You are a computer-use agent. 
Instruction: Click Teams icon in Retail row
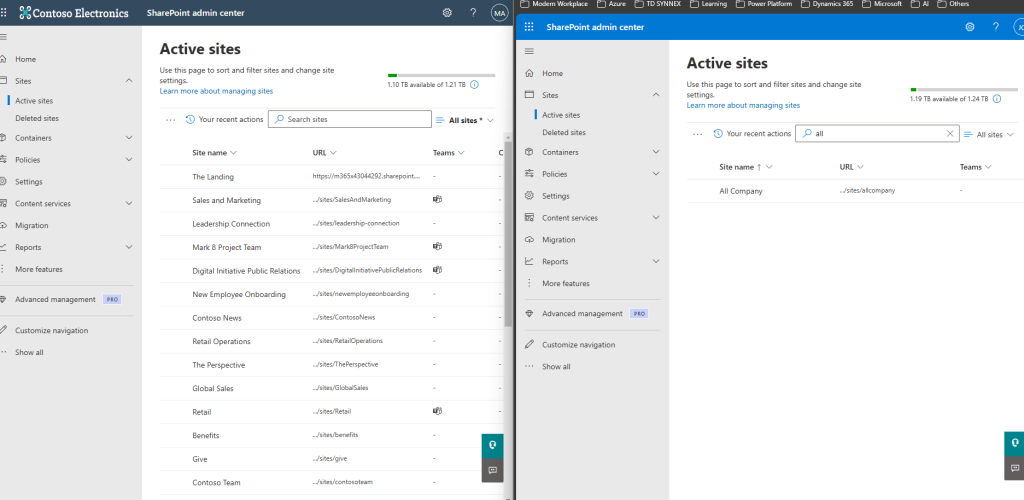pos(438,411)
